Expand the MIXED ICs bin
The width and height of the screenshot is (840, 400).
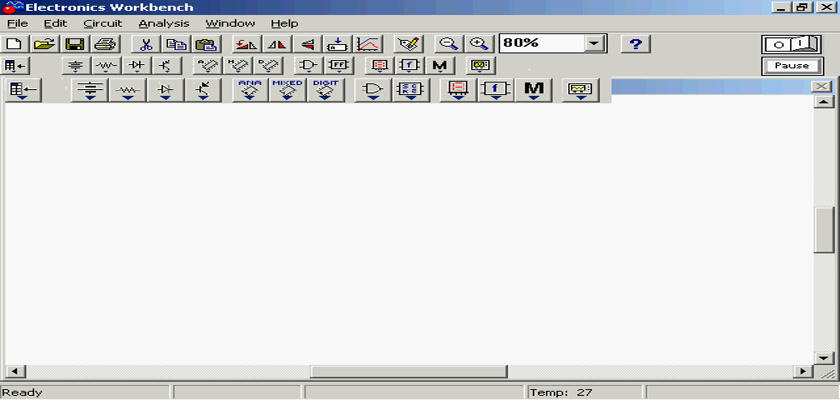tap(287, 90)
